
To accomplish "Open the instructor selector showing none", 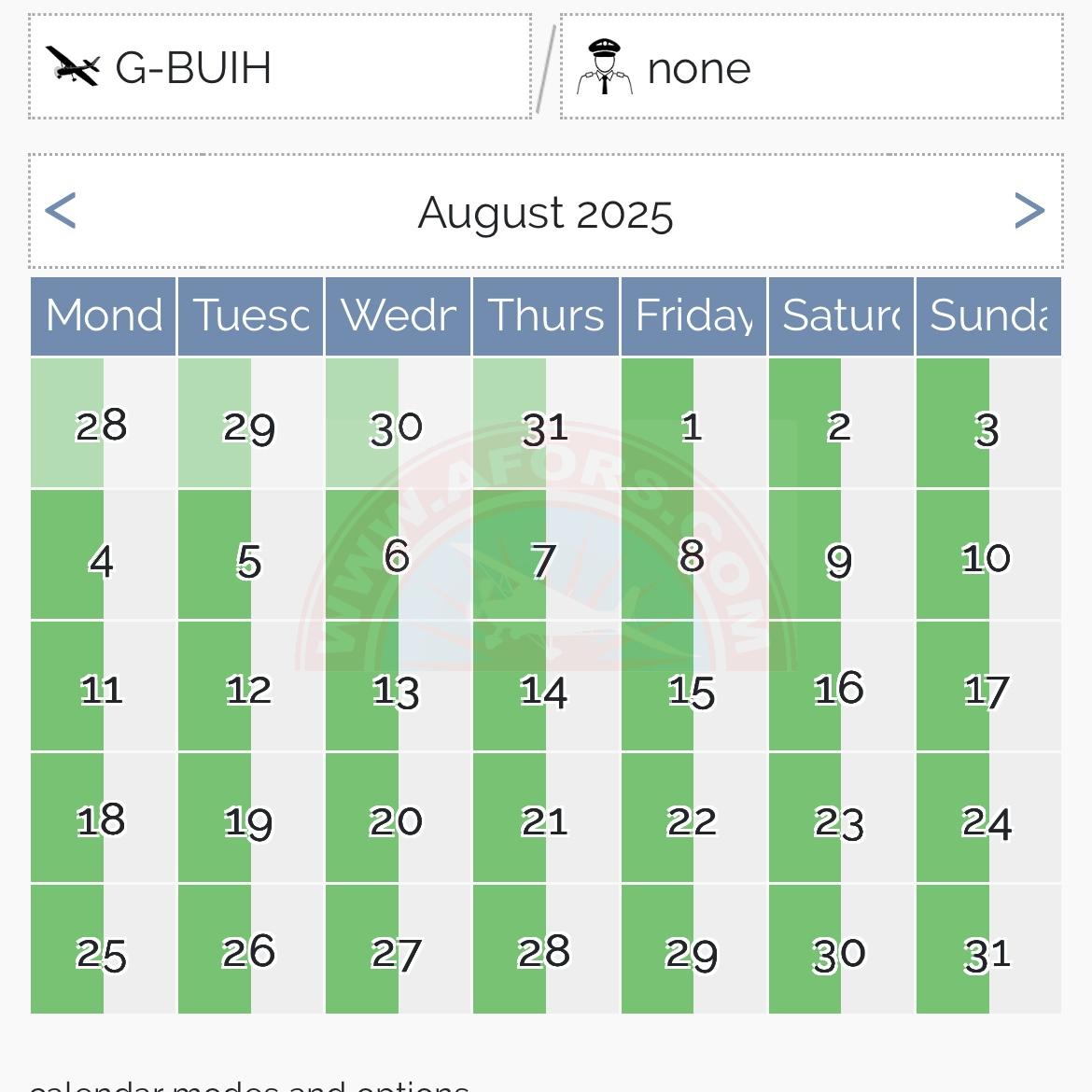I will [810, 67].
